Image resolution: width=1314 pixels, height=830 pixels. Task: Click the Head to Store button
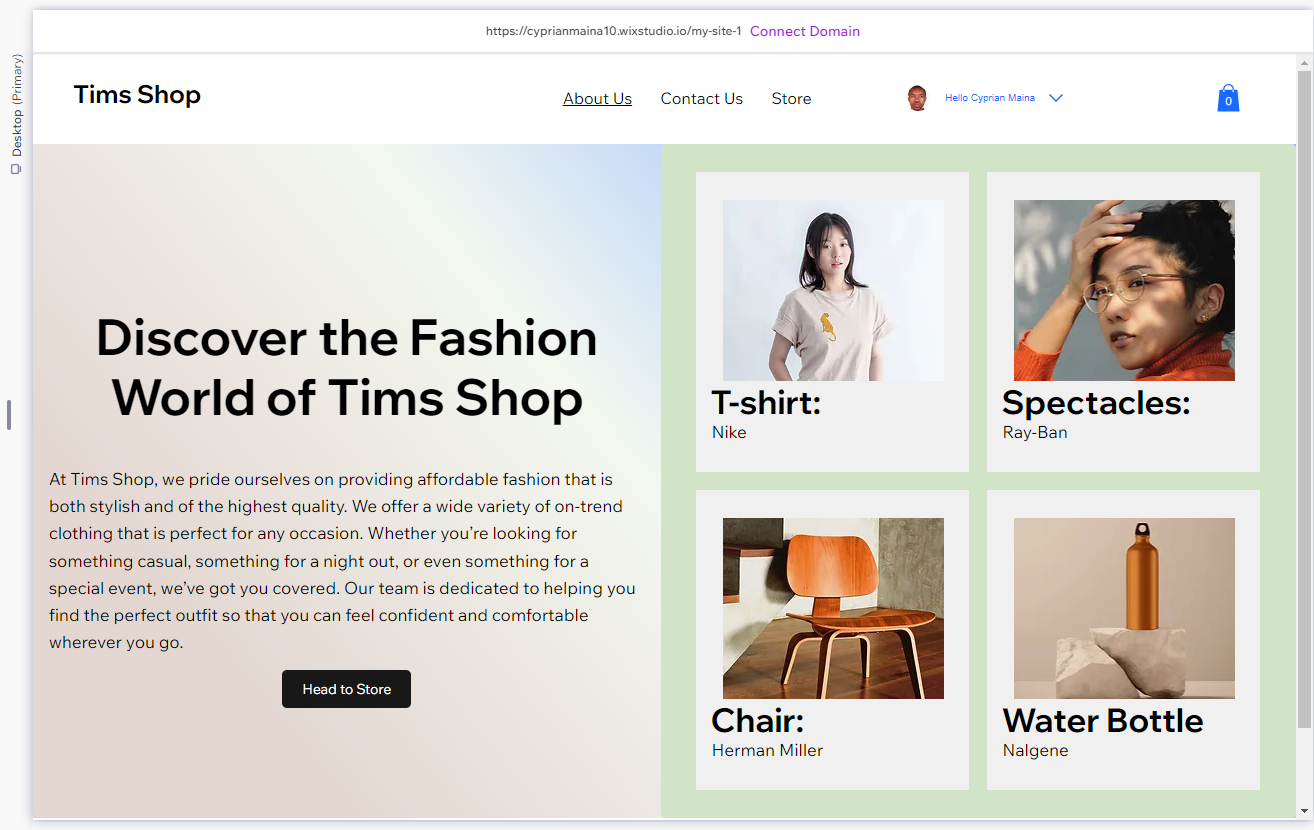[346, 689]
